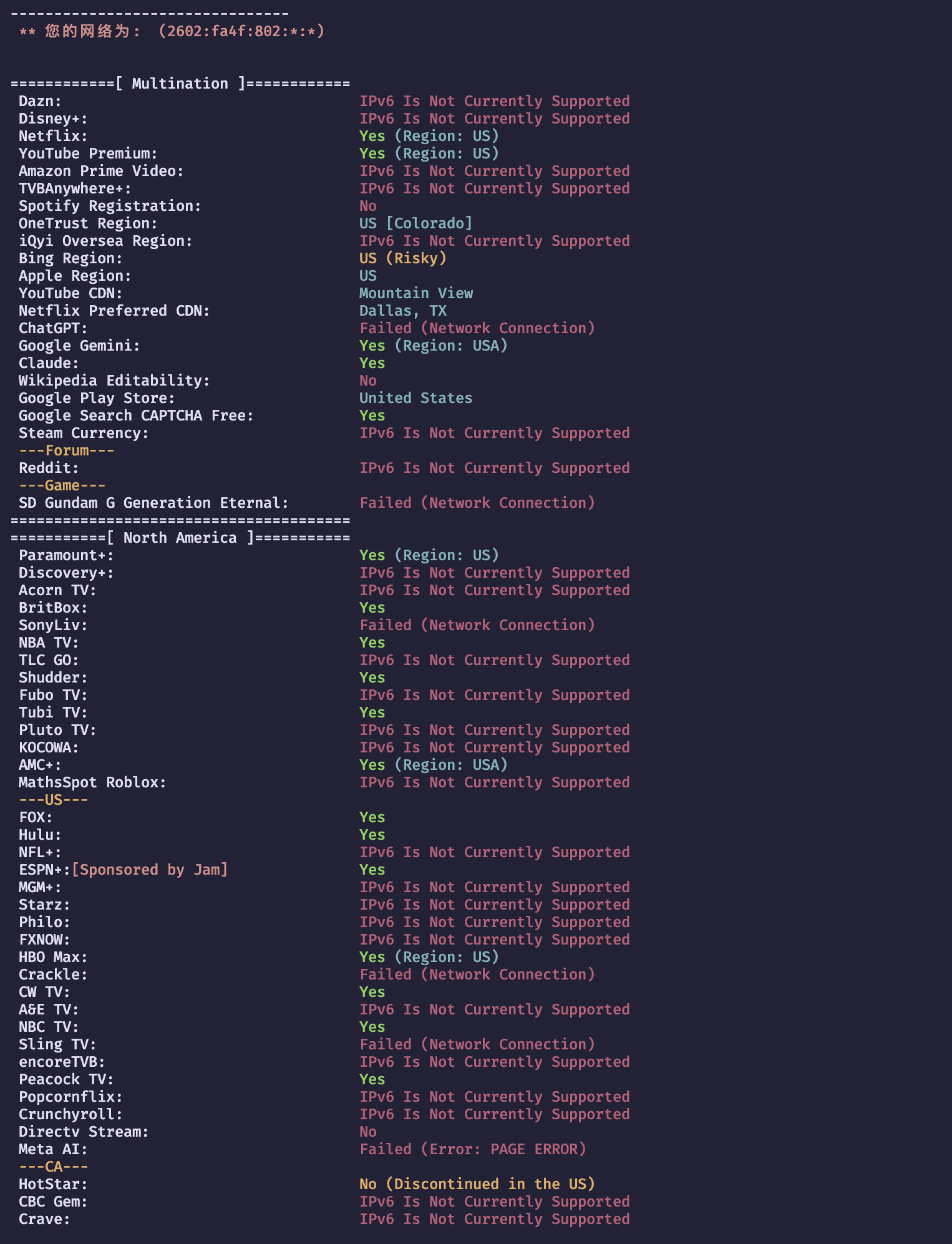Select the ChatGPT Failed (Network Connection) text
The image size is (952, 1244).
477,328
